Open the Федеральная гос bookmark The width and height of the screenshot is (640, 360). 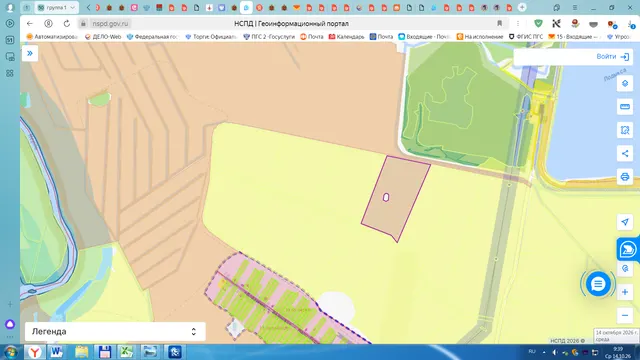[153, 37]
